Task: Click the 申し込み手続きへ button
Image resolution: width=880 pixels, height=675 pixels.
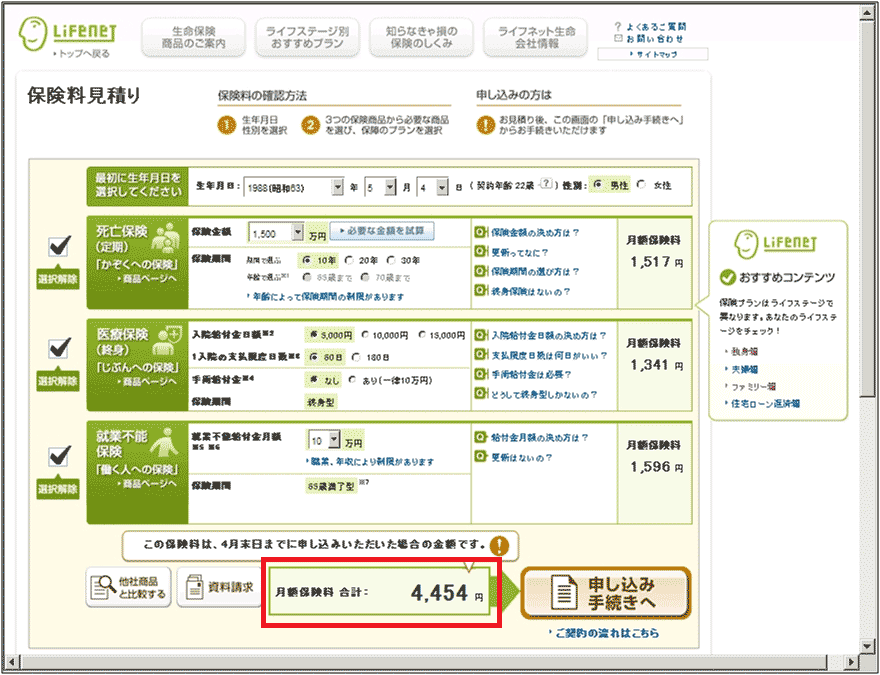Action: 606,594
